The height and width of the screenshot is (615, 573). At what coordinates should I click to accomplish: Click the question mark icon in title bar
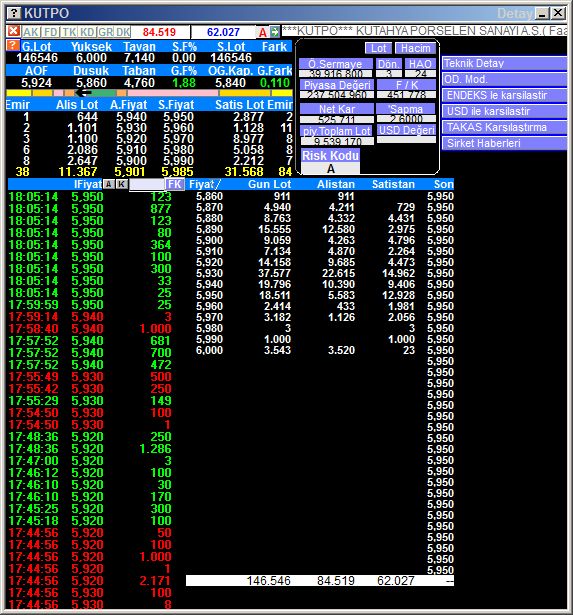point(14,13)
